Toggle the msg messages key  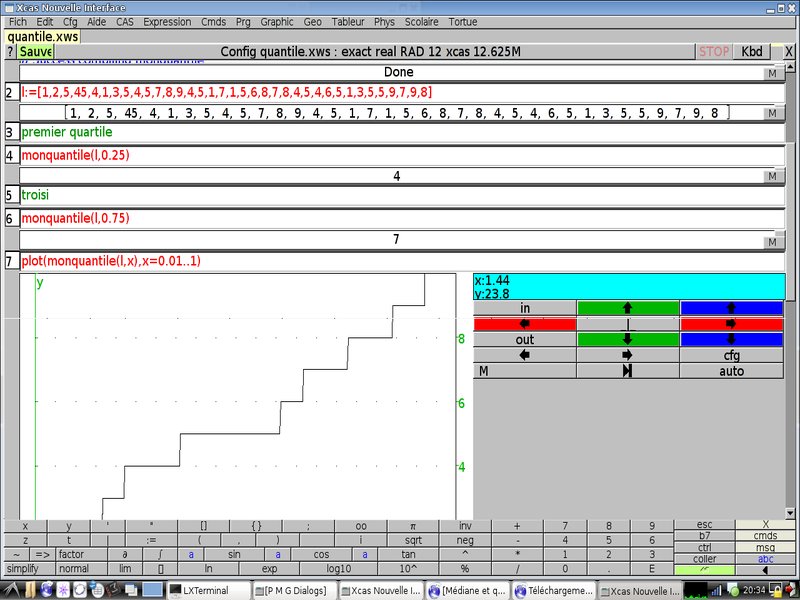click(766, 547)
